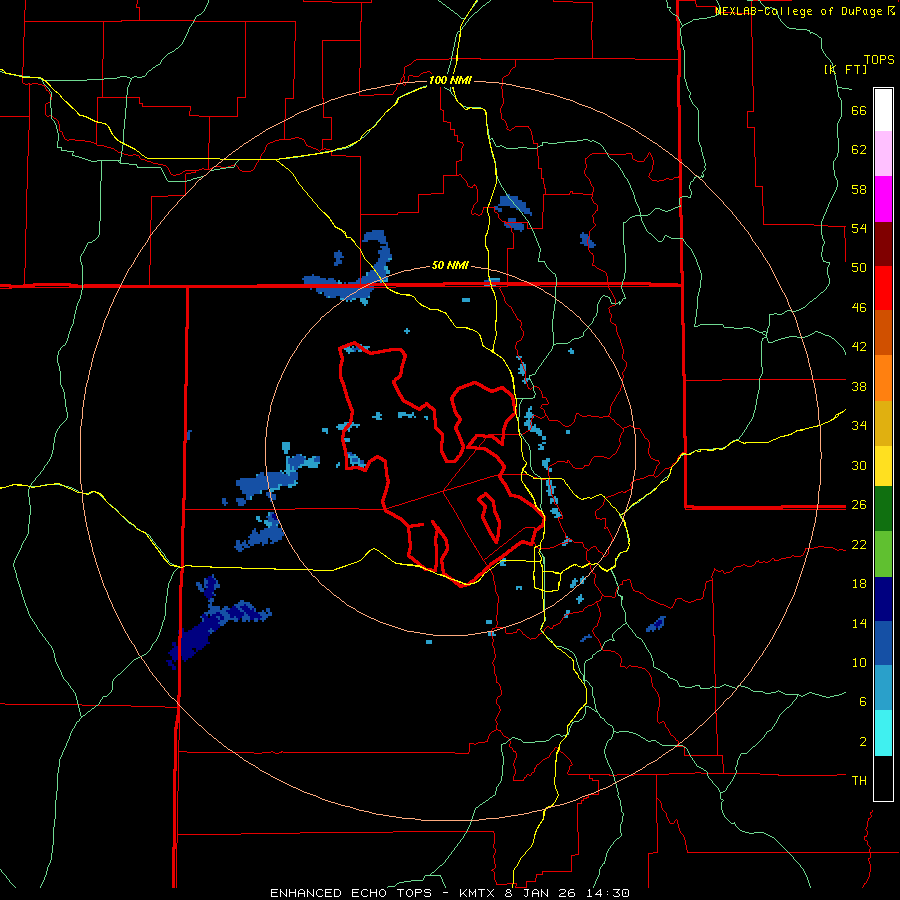Click the "34" legend value
Screen dimensions: 900x900
coord(859,426)
